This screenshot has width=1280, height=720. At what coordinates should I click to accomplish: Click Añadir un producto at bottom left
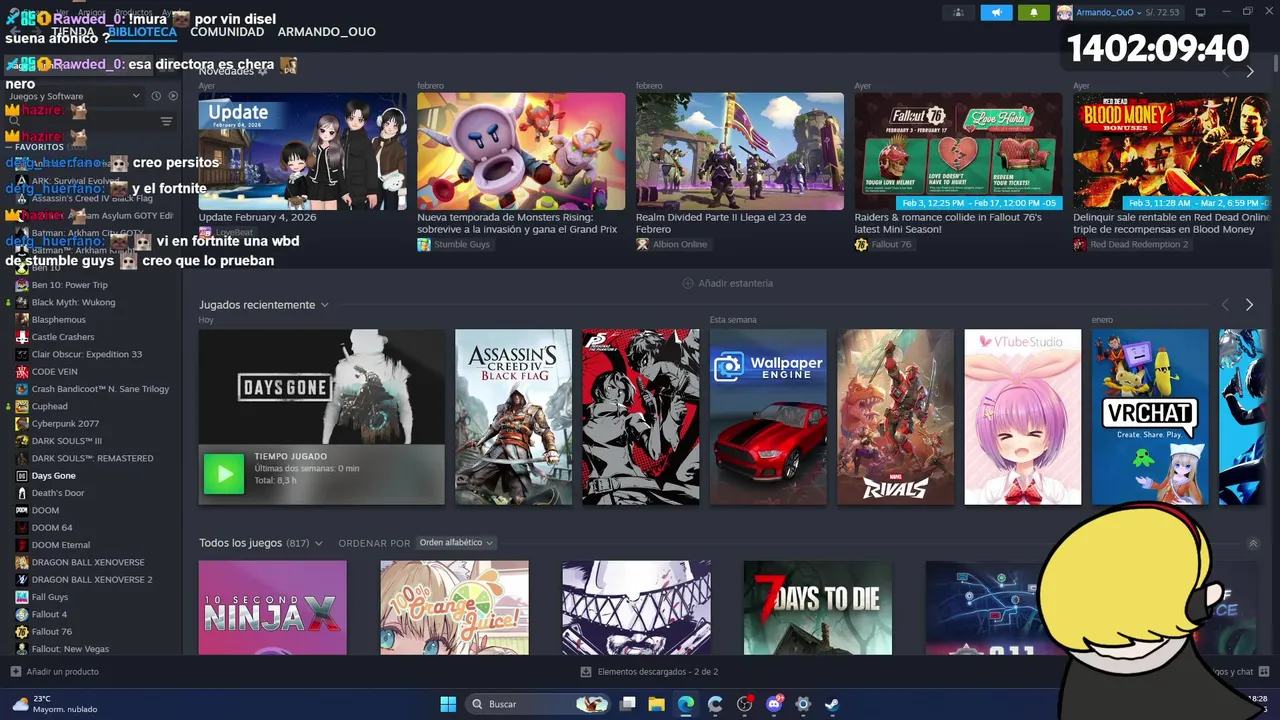tap(55, 672)
